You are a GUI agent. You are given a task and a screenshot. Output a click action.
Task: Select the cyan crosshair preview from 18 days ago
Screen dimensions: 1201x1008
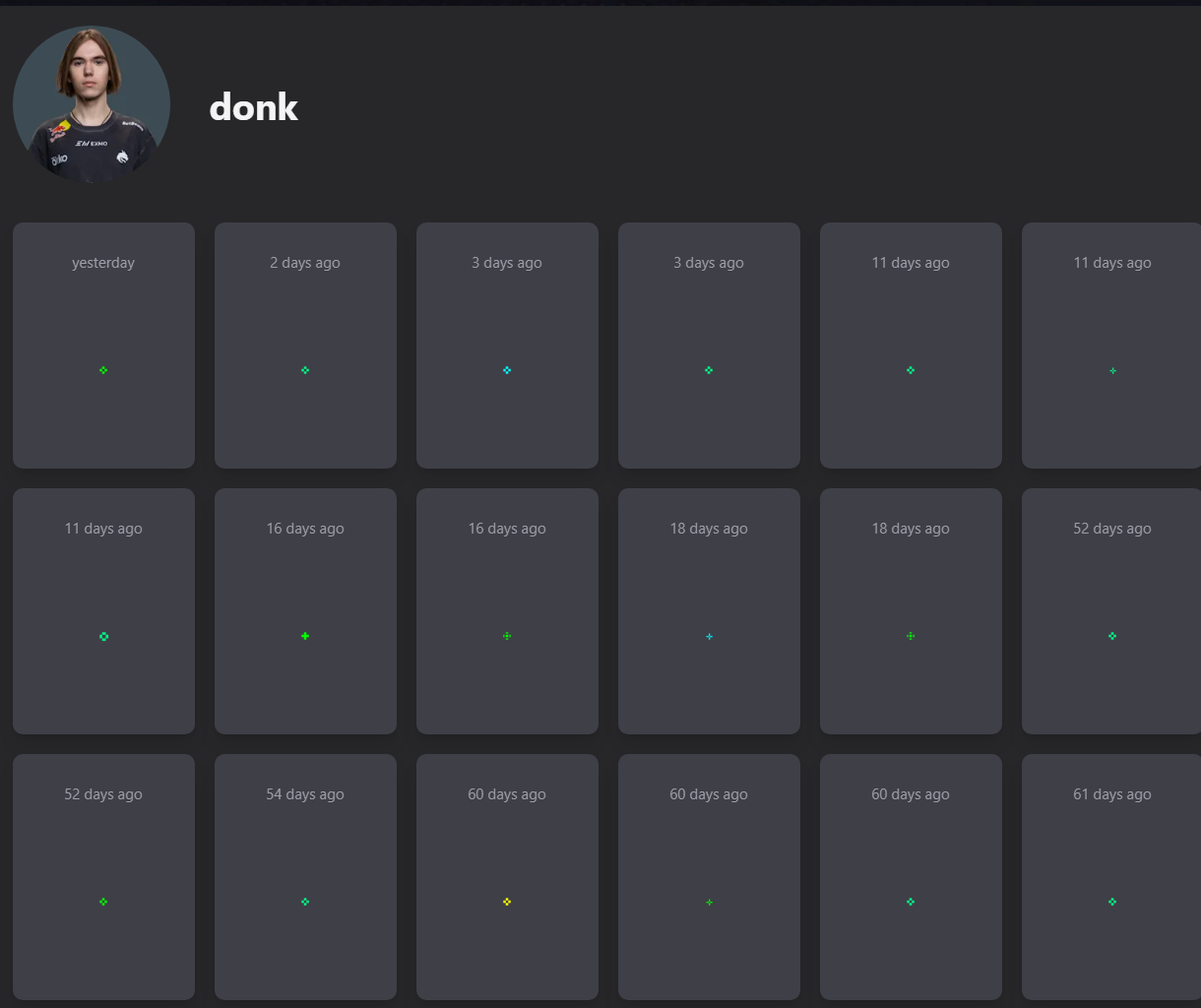709,636
